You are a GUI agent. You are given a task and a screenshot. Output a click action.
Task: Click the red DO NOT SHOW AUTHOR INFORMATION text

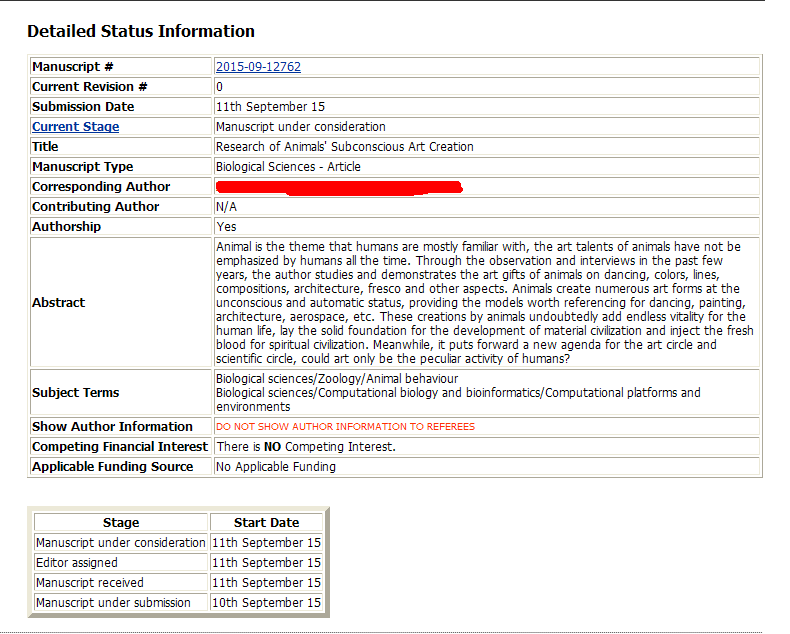pos(345,427)
